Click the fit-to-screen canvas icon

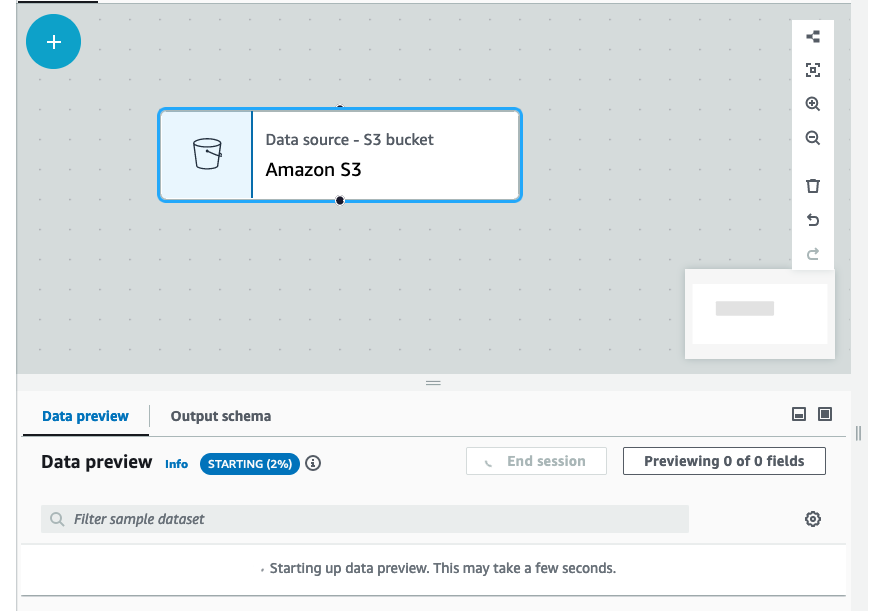[x=812, y=70]
